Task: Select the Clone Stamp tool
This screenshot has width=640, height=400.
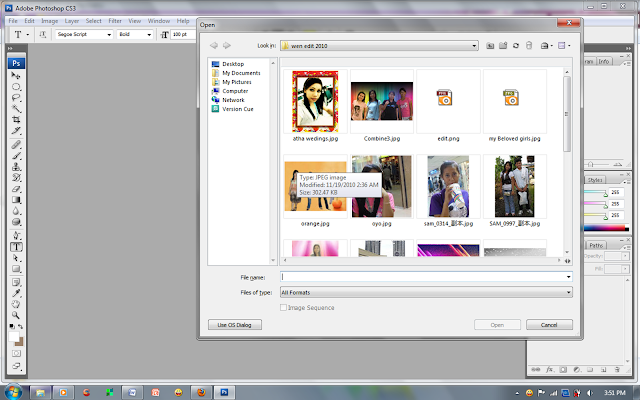Action: tap(16, 167)
